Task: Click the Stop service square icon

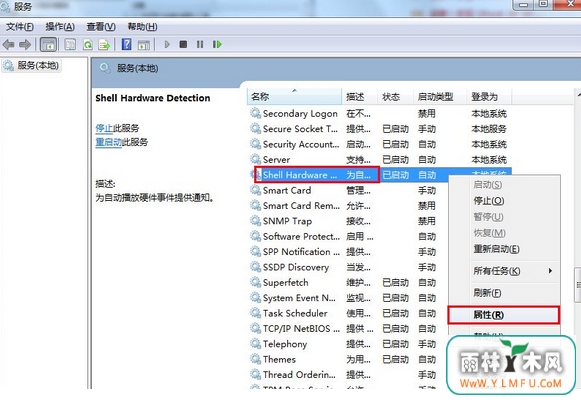Action: click(183, 44)
